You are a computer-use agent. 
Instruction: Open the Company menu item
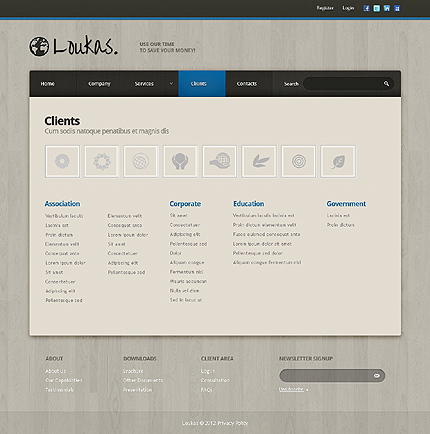pyautogui.click(x=99, y=84)
